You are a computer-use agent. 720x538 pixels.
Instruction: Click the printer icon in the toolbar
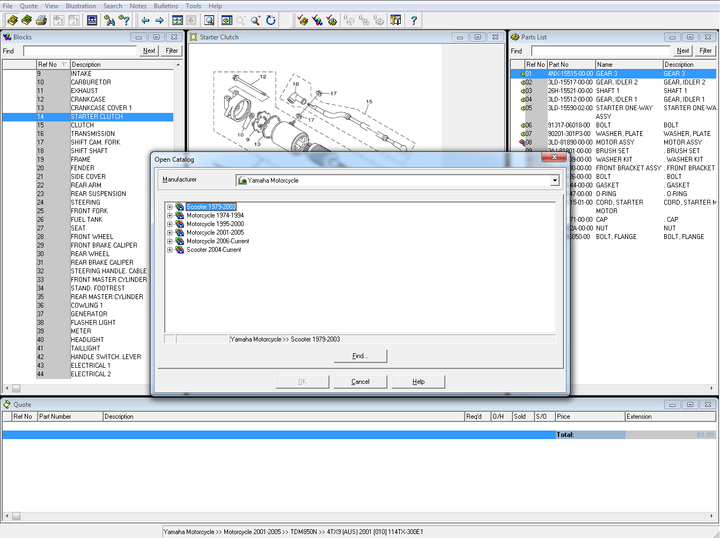[x=41, y=20]
